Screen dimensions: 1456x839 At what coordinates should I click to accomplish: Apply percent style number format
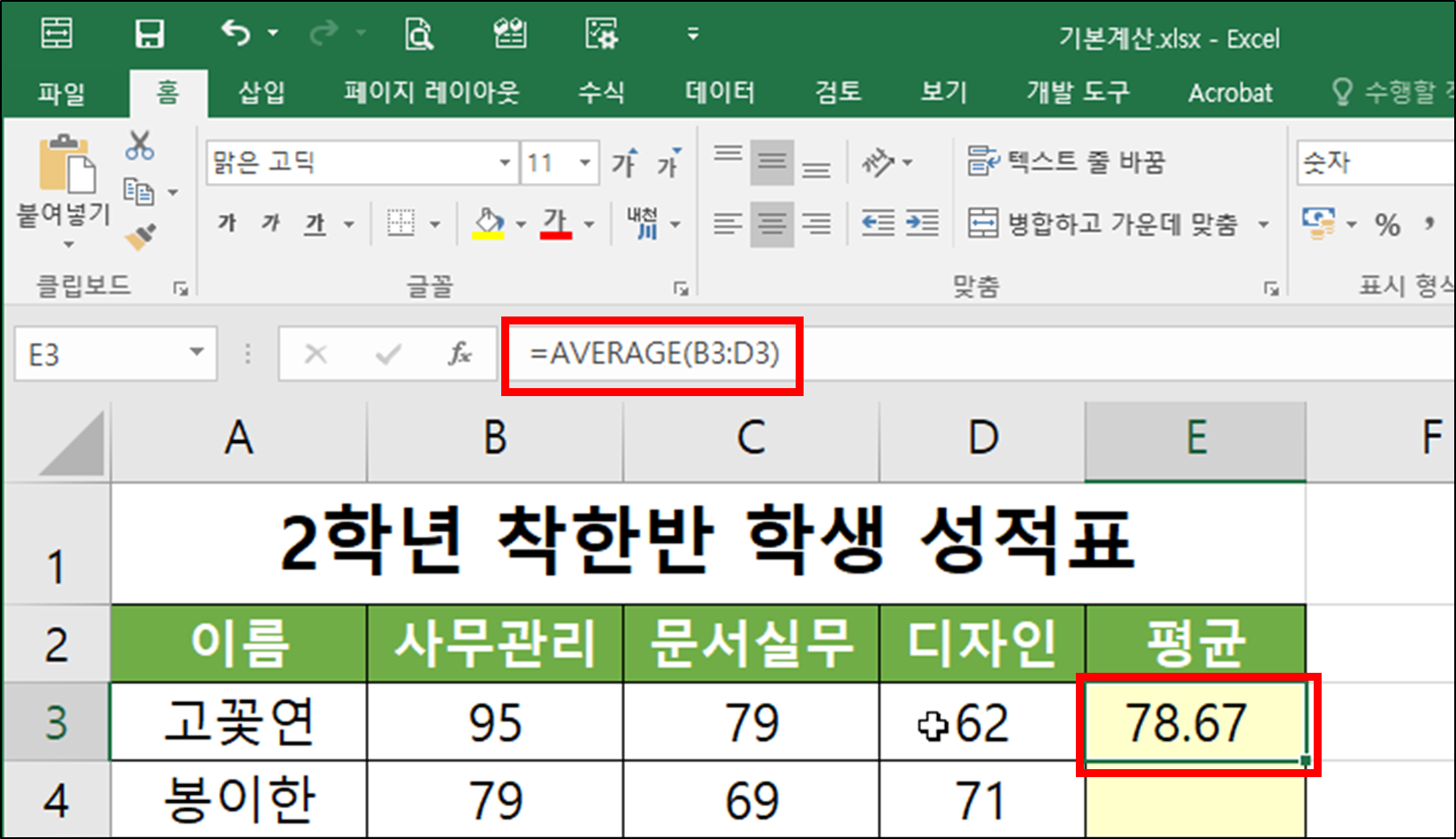coord(1388,224)
